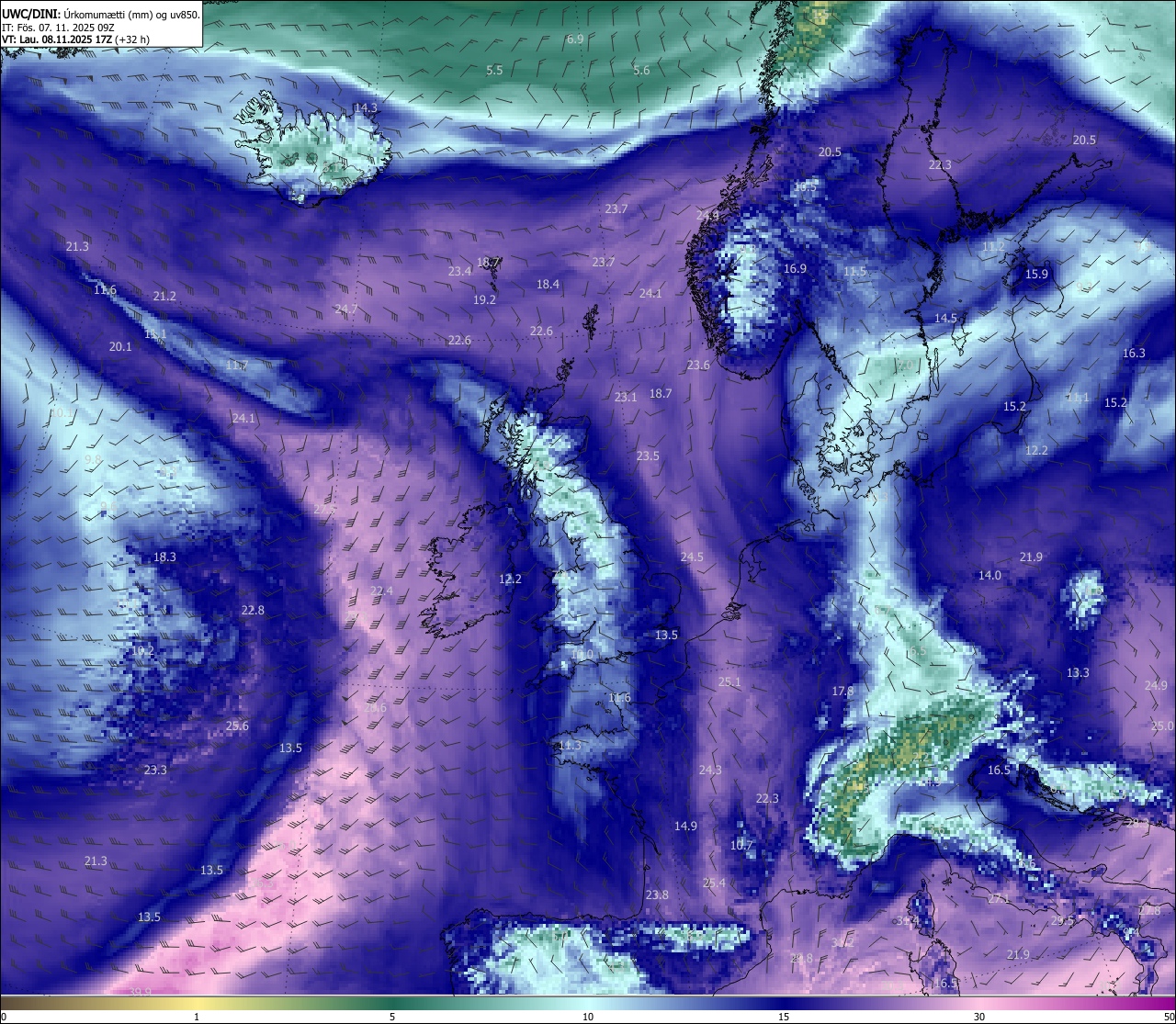Click the 5.5 value north of Iceland
1176x1024 pixels.
pyautogui.click(x=494, y=71)
